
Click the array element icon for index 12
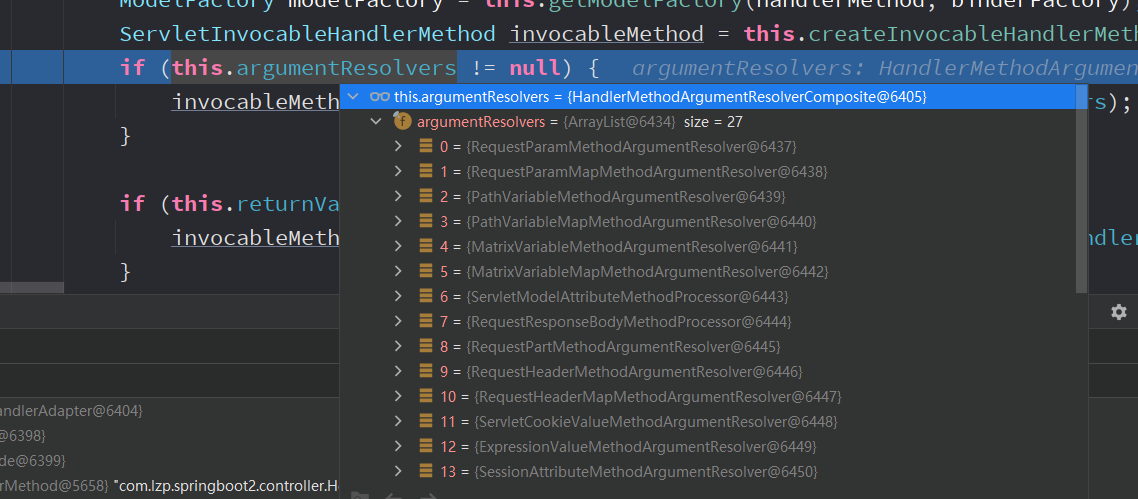point(427,446)
